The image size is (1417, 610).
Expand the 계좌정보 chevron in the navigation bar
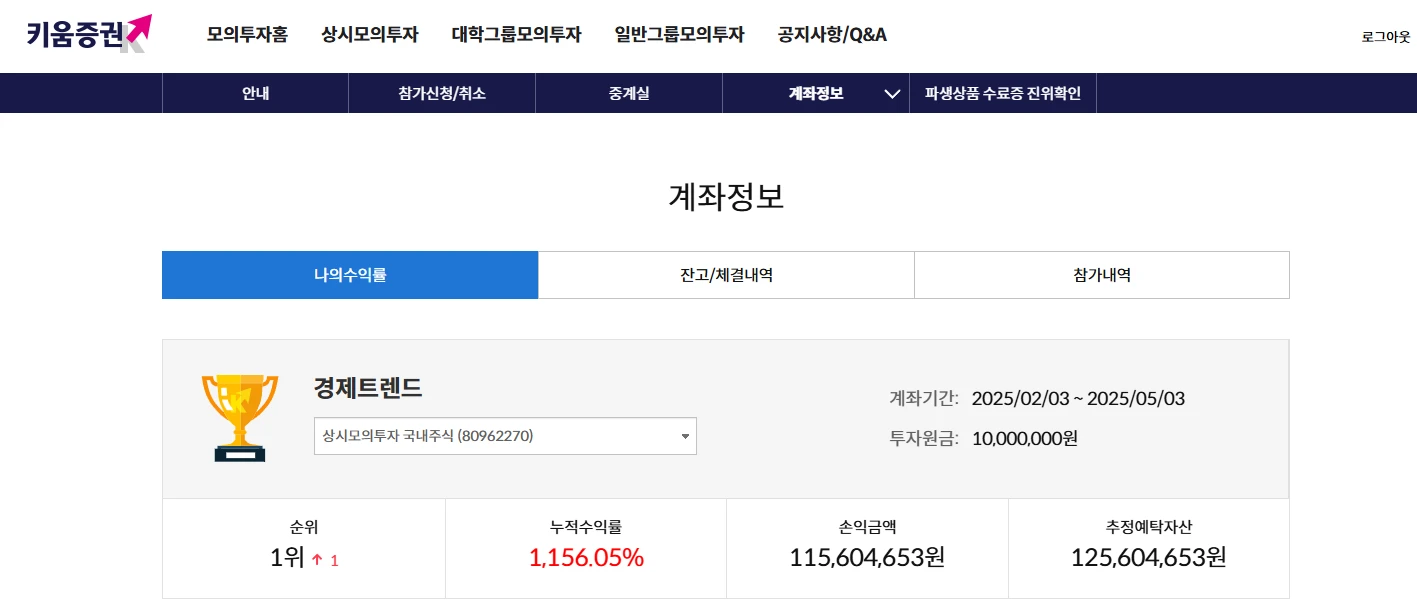[888, 92]
